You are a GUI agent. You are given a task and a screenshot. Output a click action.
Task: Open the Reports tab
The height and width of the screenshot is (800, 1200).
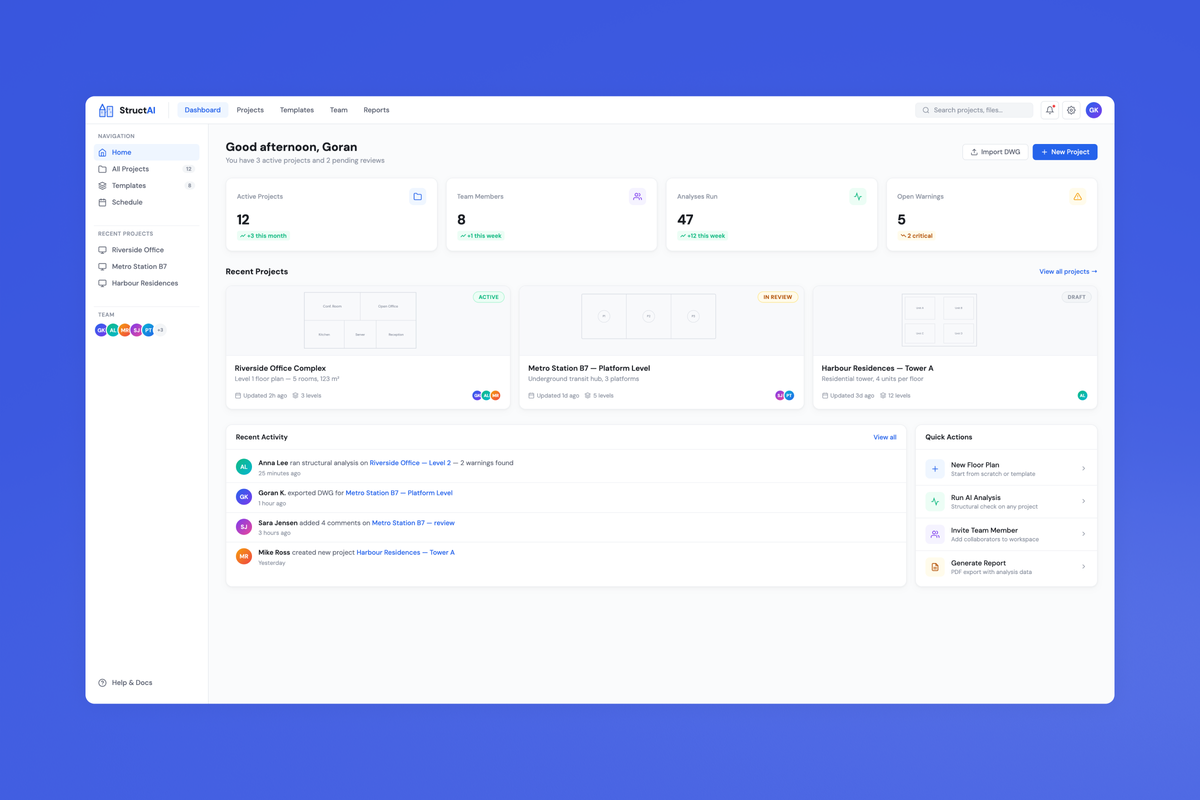tap(376, 110)
